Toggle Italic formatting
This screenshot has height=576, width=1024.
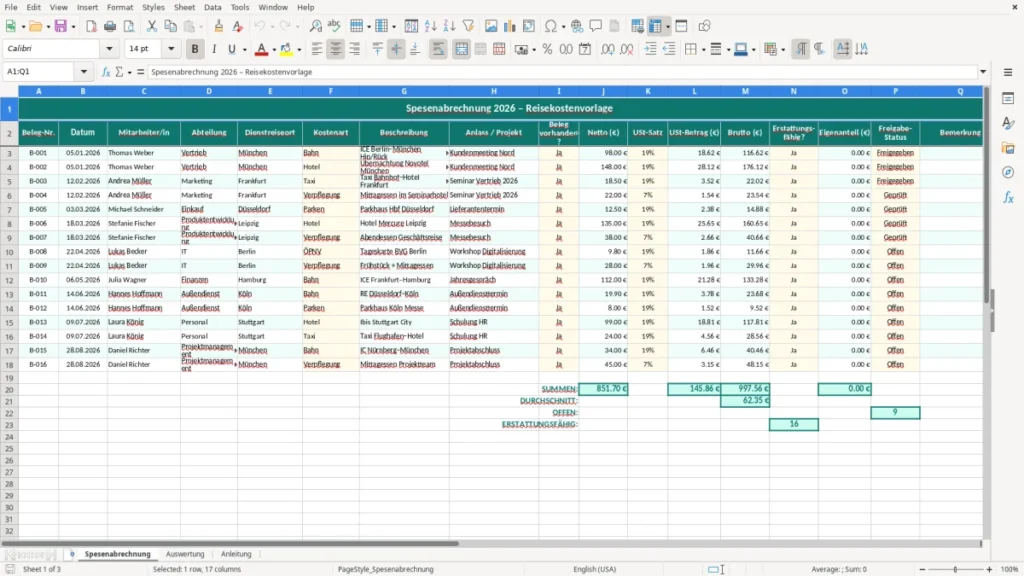[214, 49]
